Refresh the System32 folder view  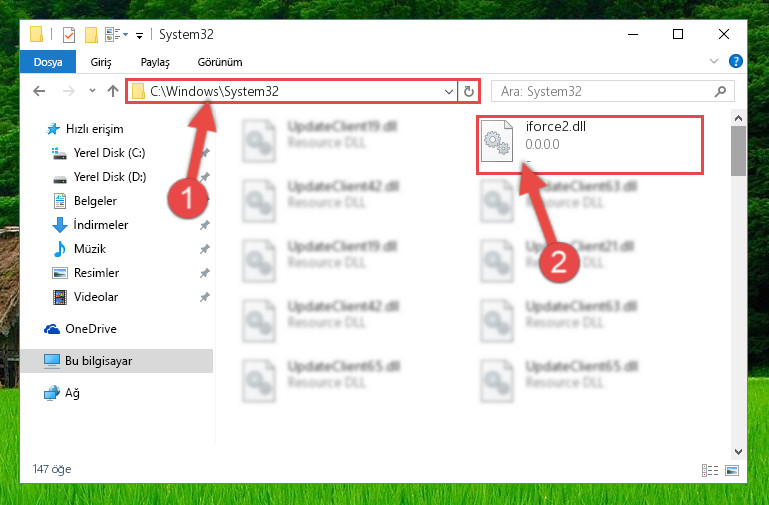tap(469, 91)
